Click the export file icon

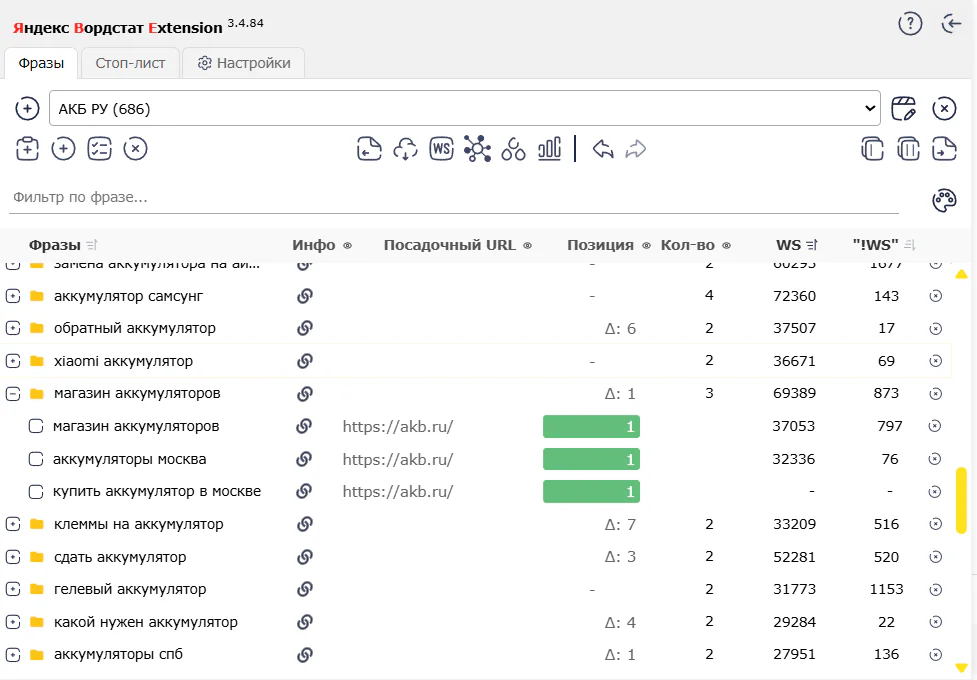944,149
